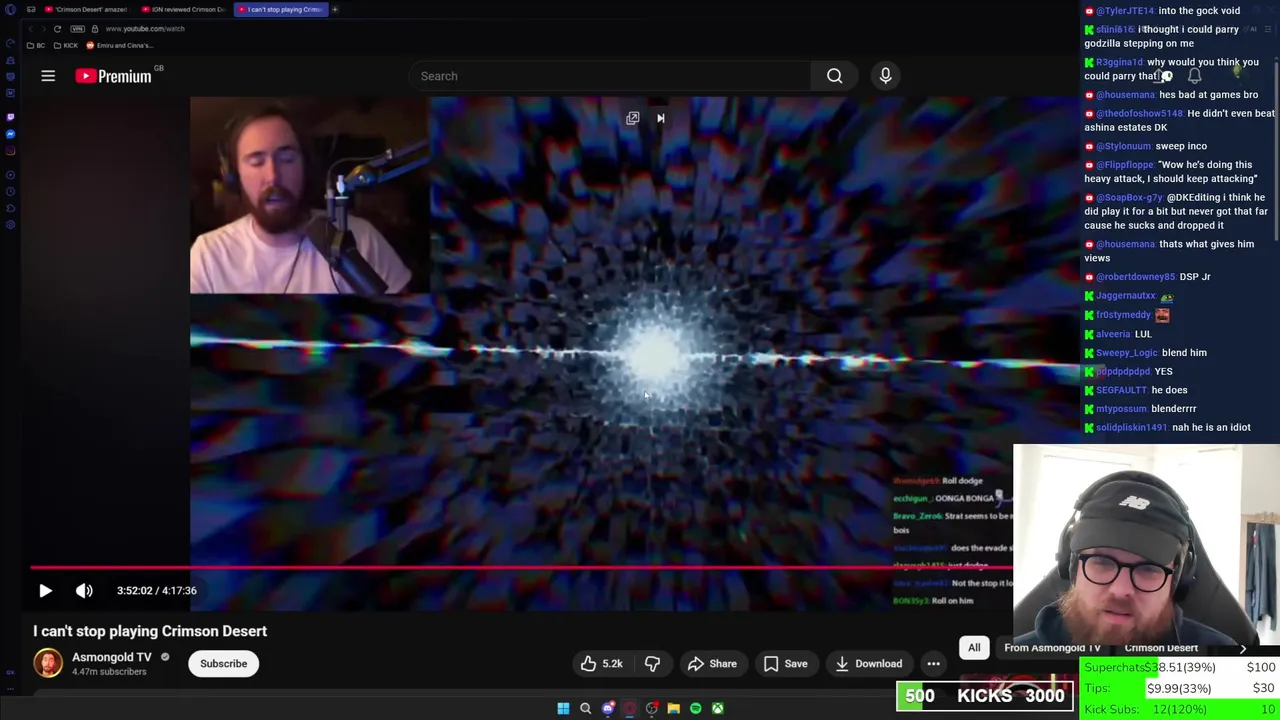Screen dimensions: 1280x720
Task: Click the search magnifier button
Action: 834,76
